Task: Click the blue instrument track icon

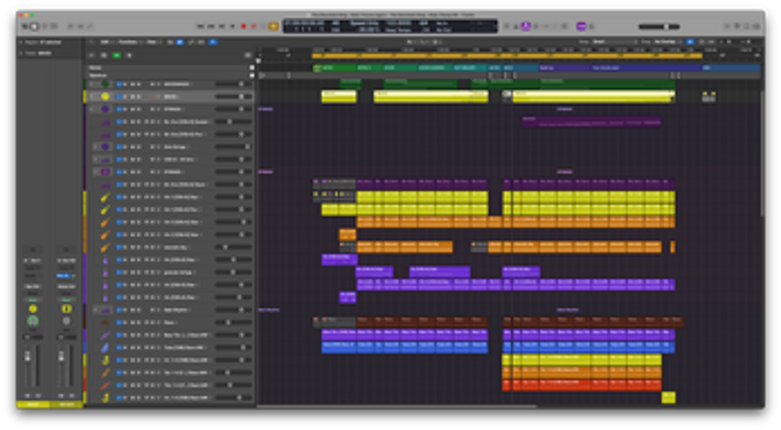Action: click(105, 347)
